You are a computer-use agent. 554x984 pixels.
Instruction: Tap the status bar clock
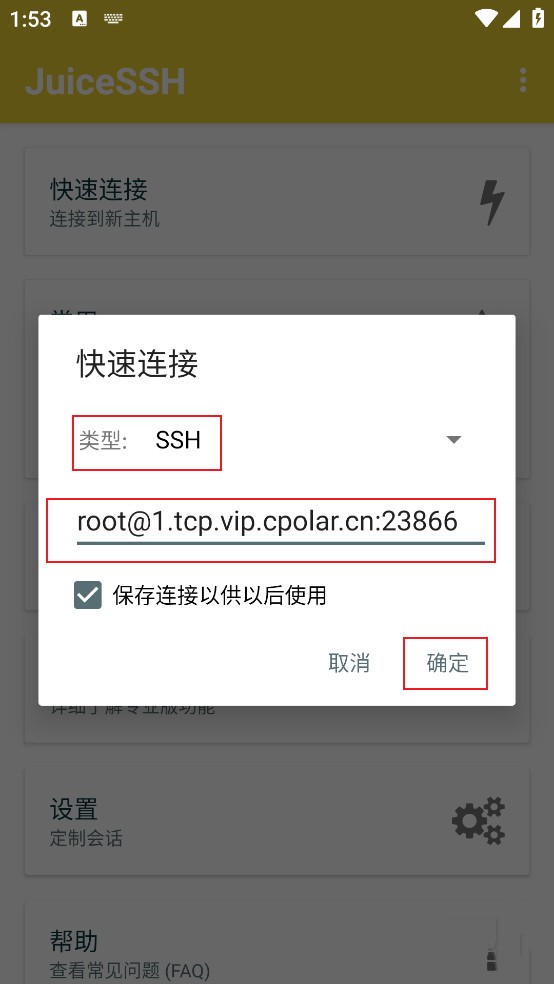(31, 19)
